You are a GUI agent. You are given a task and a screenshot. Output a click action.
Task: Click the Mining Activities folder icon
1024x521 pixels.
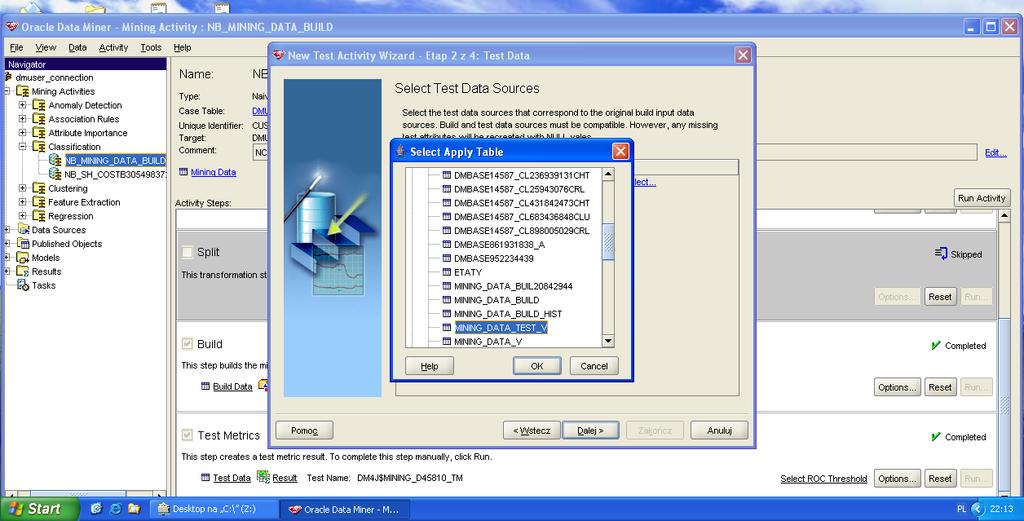point(23,91)
